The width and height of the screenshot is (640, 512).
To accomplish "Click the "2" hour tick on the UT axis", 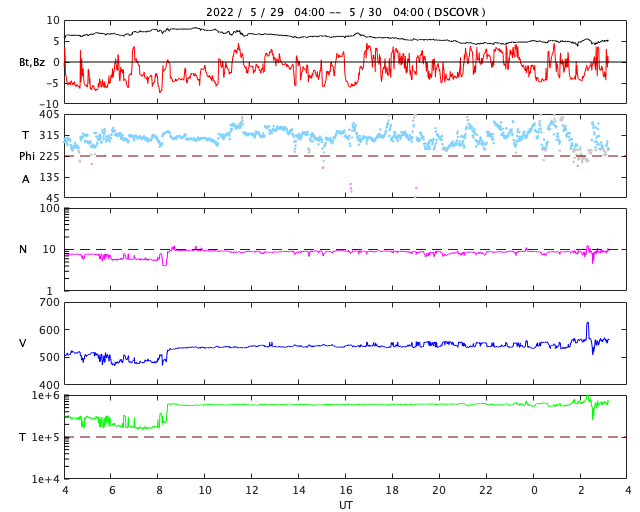I will tap(581, 490).
